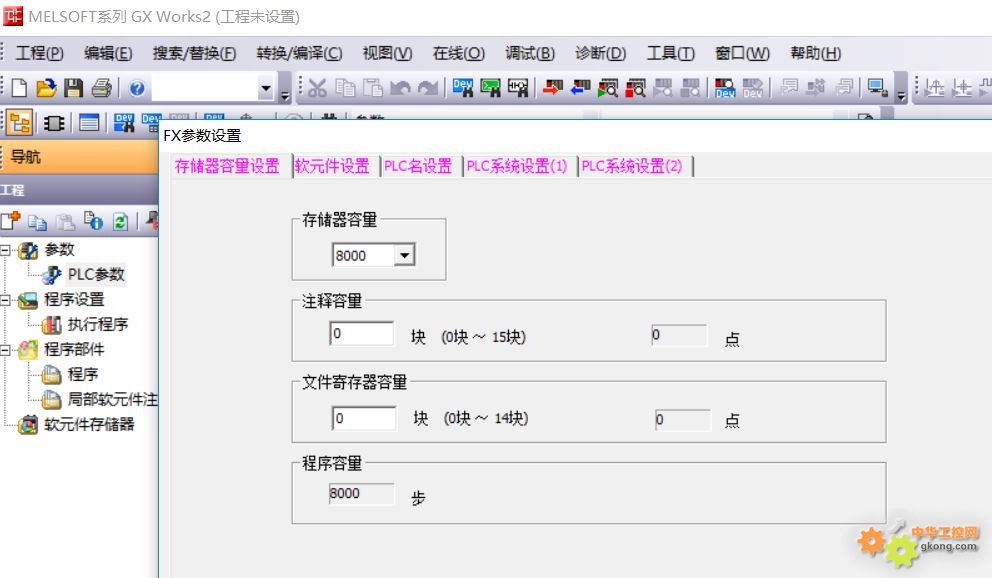Click the 导航 panel header
Screen dimensions: 992x578
click(79, 156)
